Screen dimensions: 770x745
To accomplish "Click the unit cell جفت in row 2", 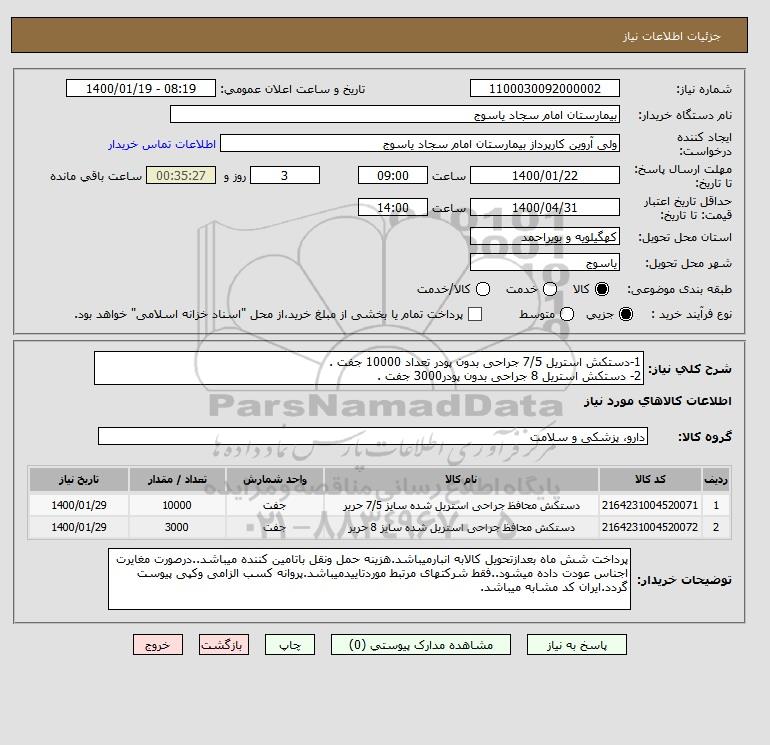I will coord(275,527).
